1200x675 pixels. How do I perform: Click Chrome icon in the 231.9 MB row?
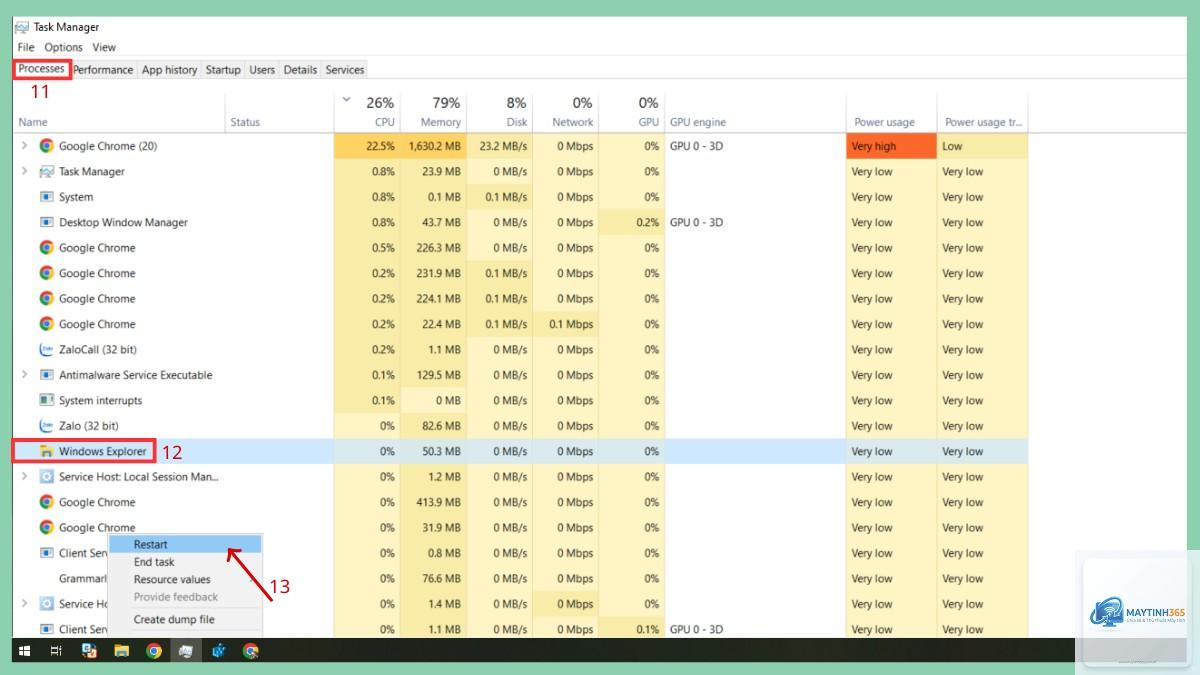46,273
